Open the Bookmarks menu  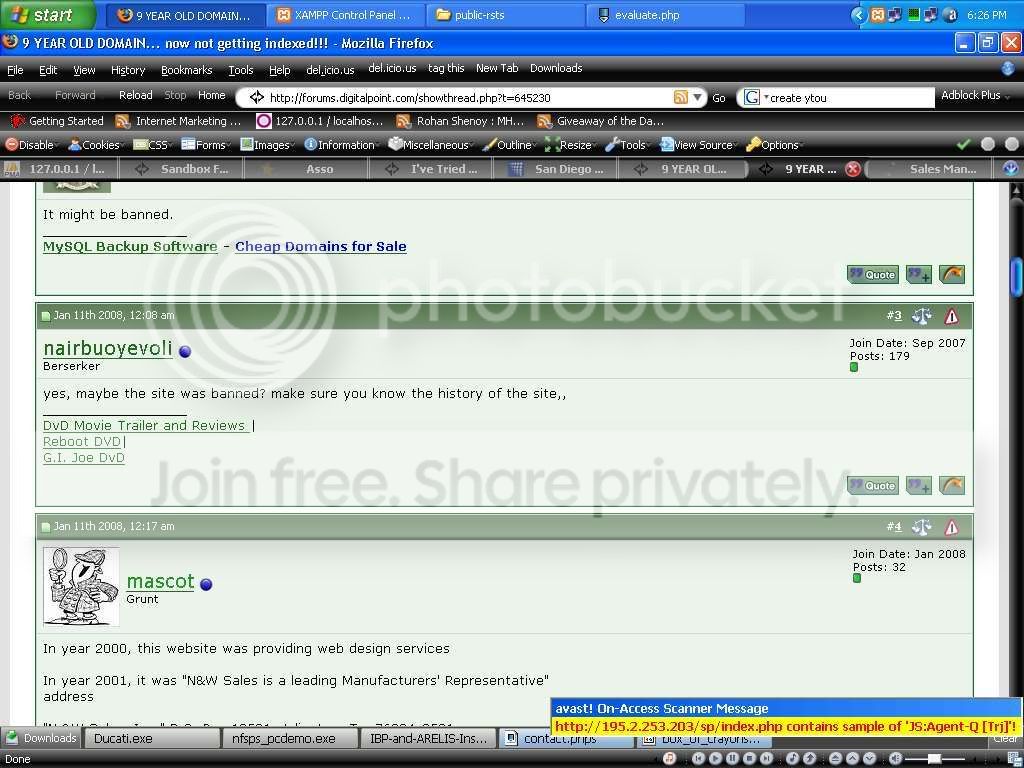pos(186,70)
